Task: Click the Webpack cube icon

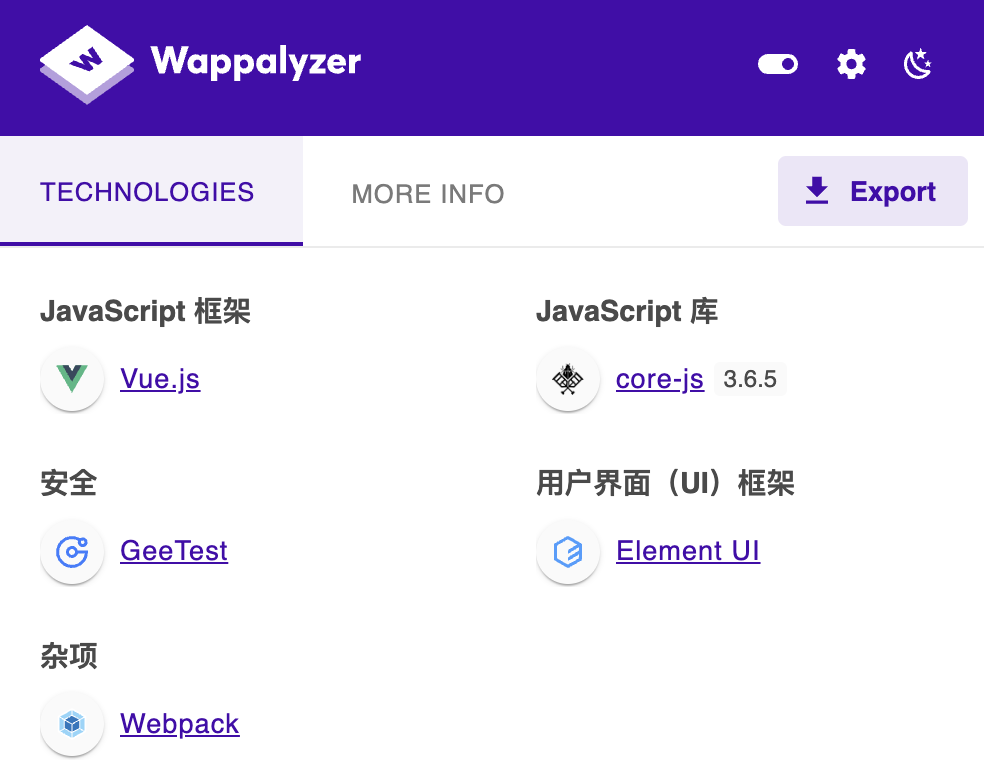Action: [72, 724]
